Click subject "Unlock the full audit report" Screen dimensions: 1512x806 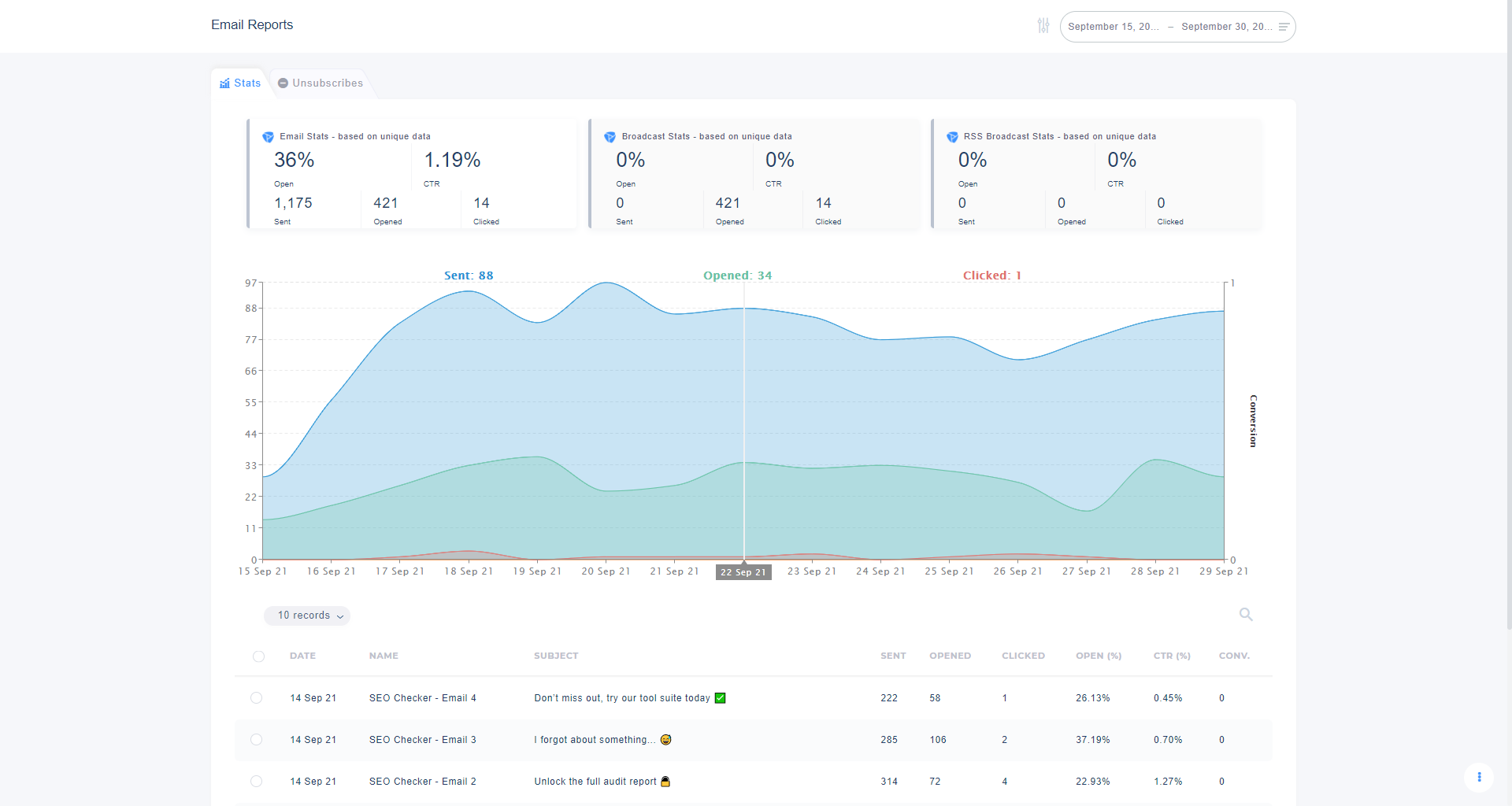[595, 782]
